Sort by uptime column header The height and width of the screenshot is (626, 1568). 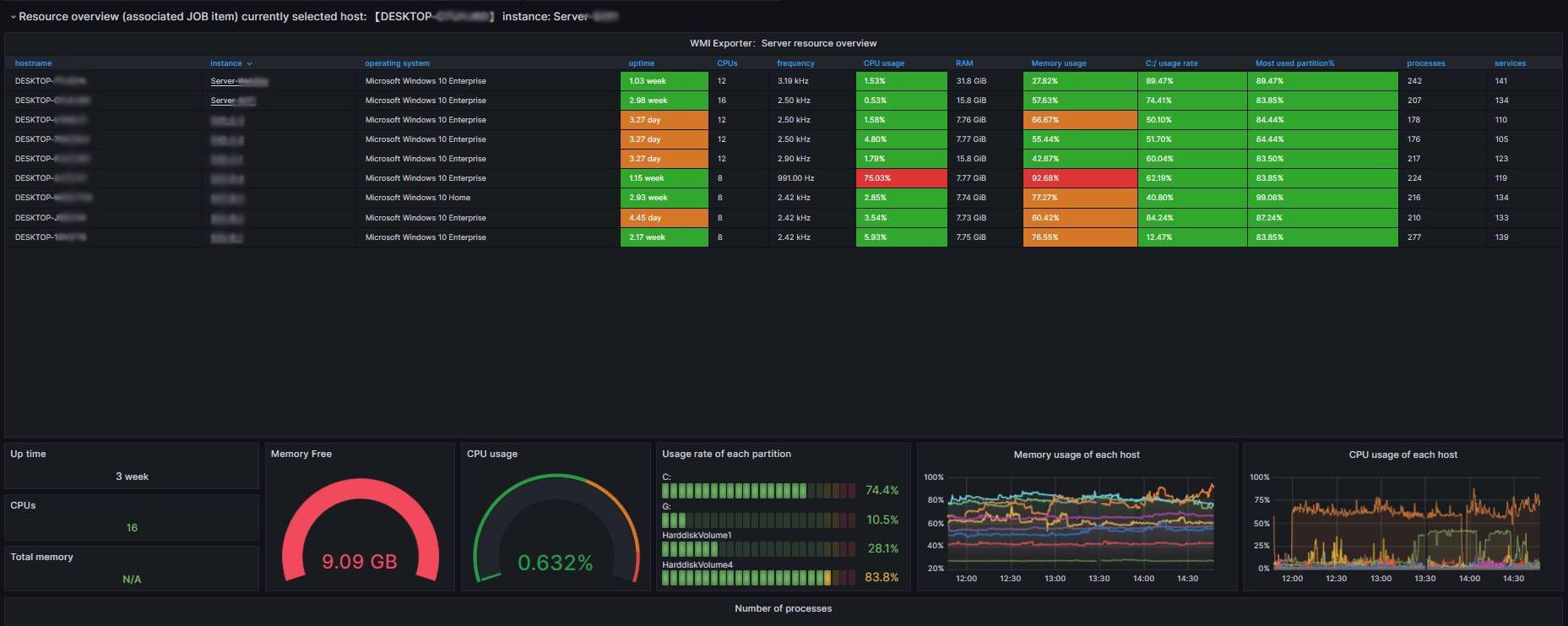(641, 63)
